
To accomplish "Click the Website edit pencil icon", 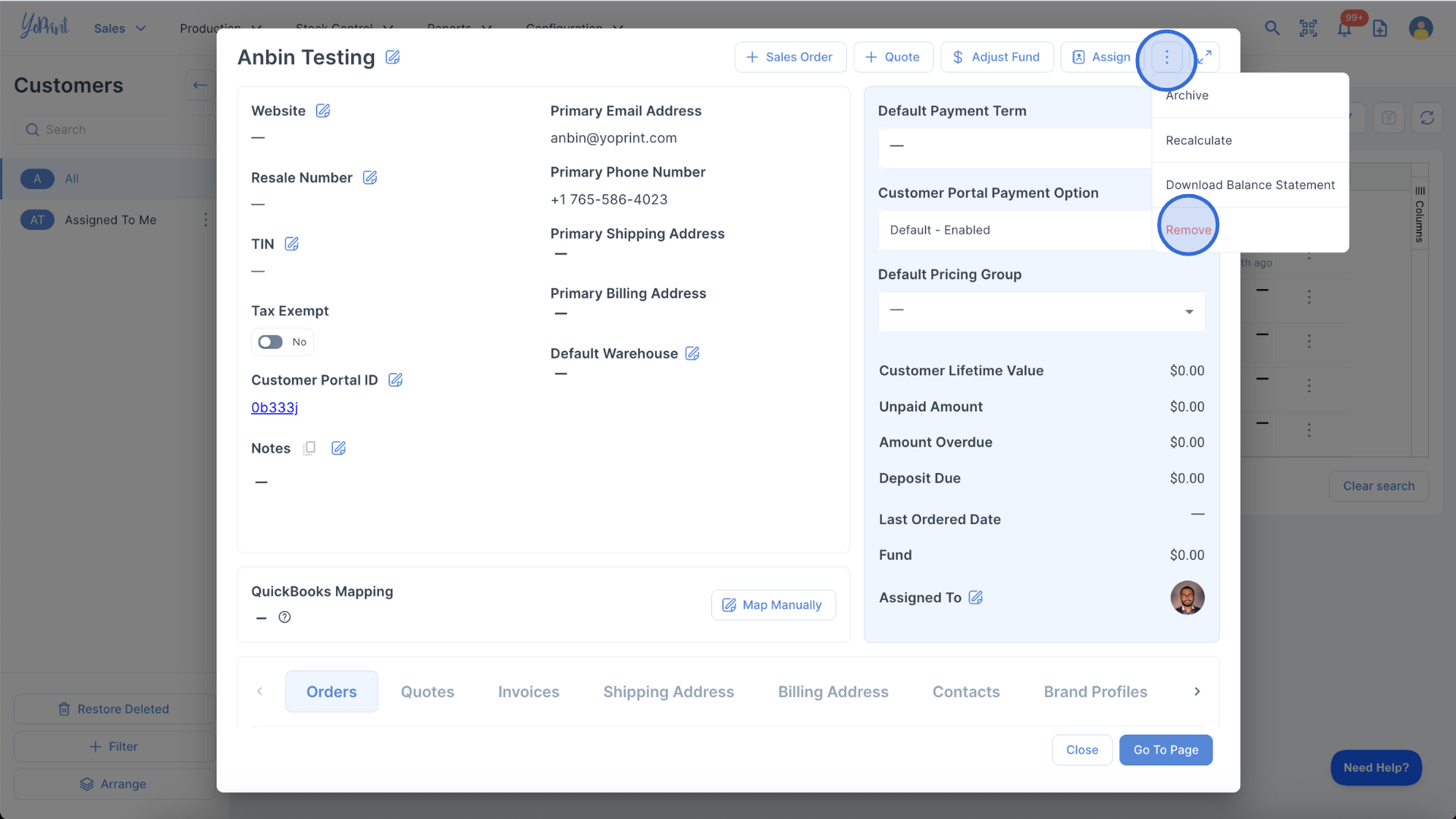I will coord(323,111).
